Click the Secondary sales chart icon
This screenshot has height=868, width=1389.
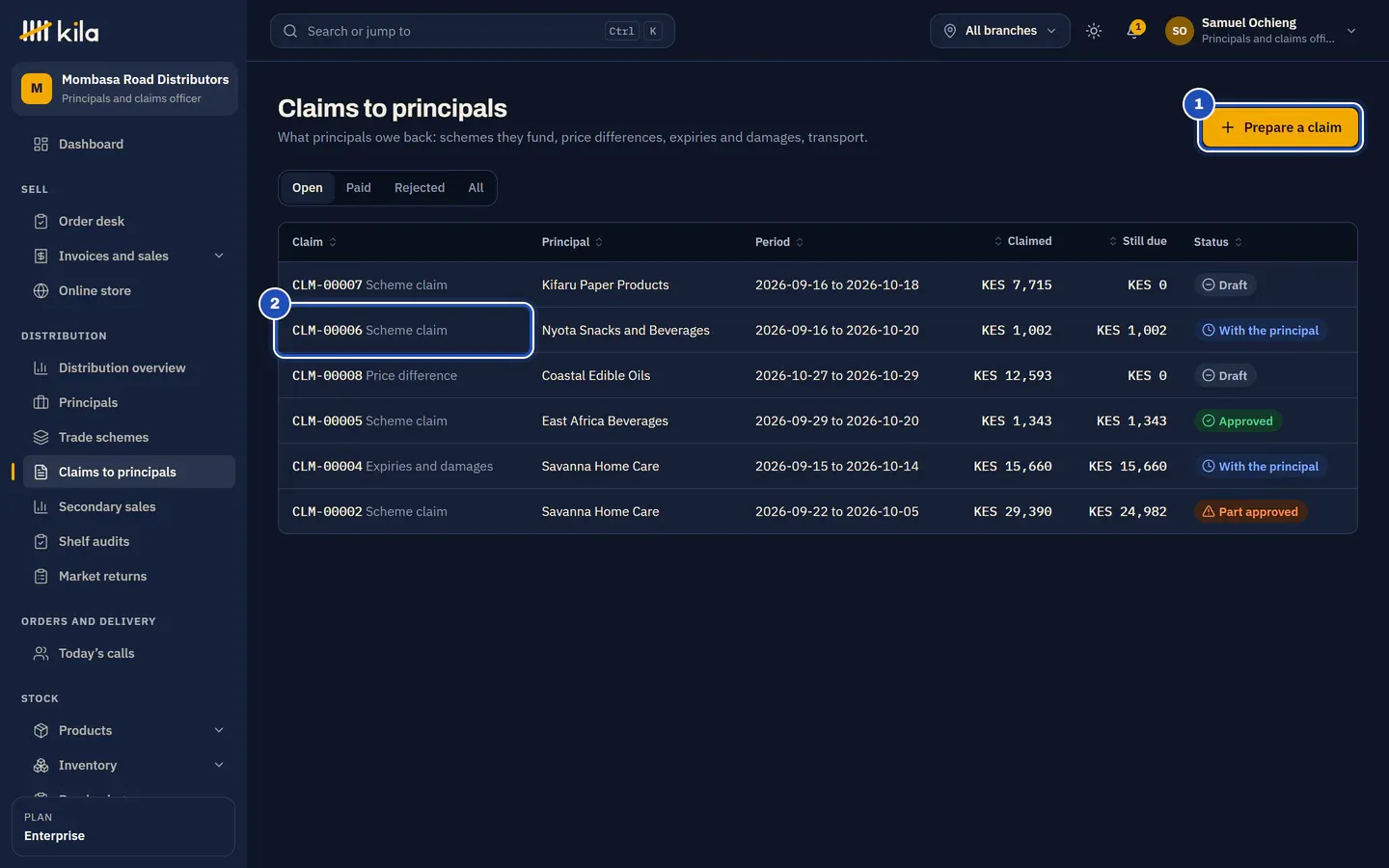point(41,506)
